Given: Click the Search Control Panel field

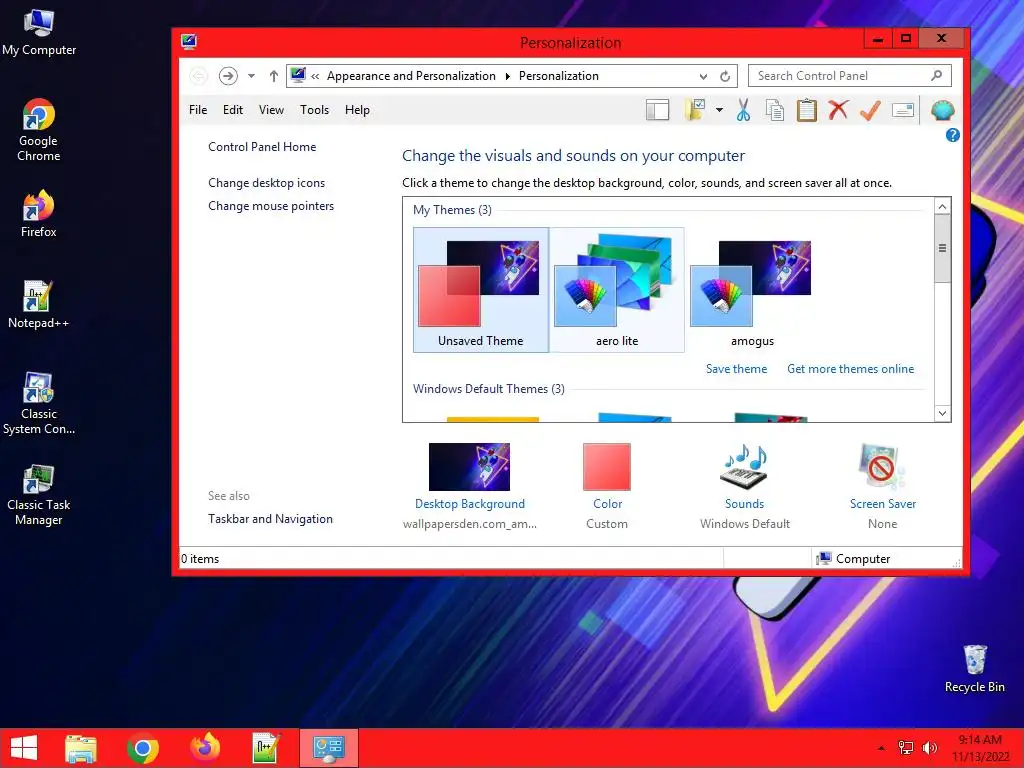Looking at the screenshot, I should point(849,76).
